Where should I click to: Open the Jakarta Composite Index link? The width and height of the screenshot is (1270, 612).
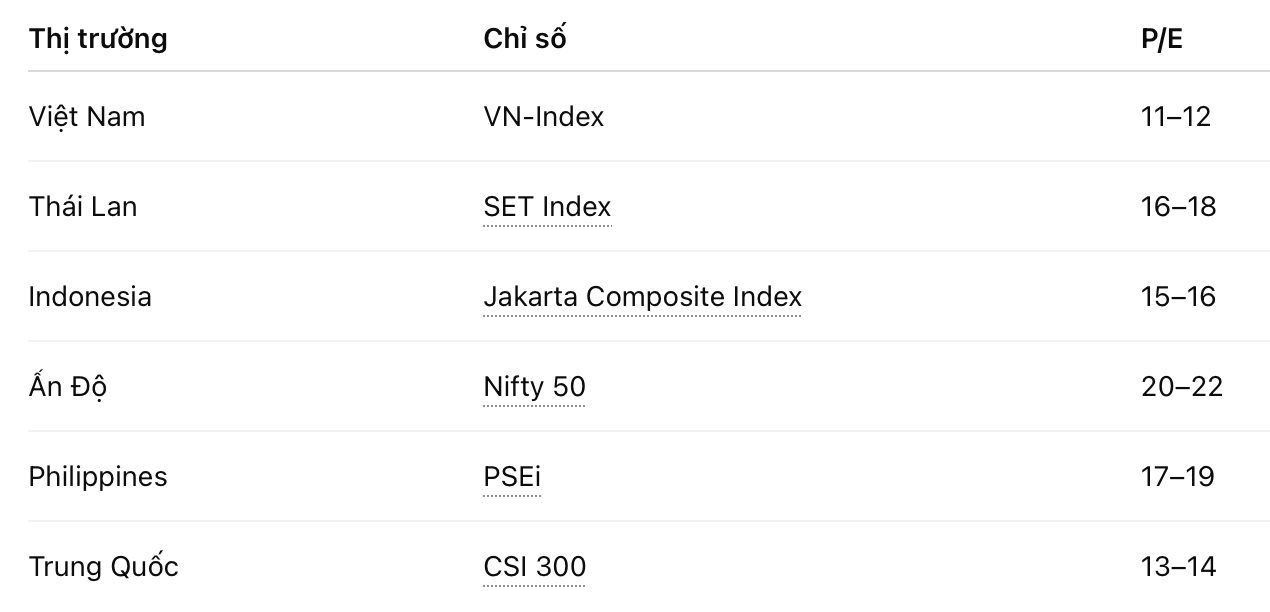[x=642, y=297]
